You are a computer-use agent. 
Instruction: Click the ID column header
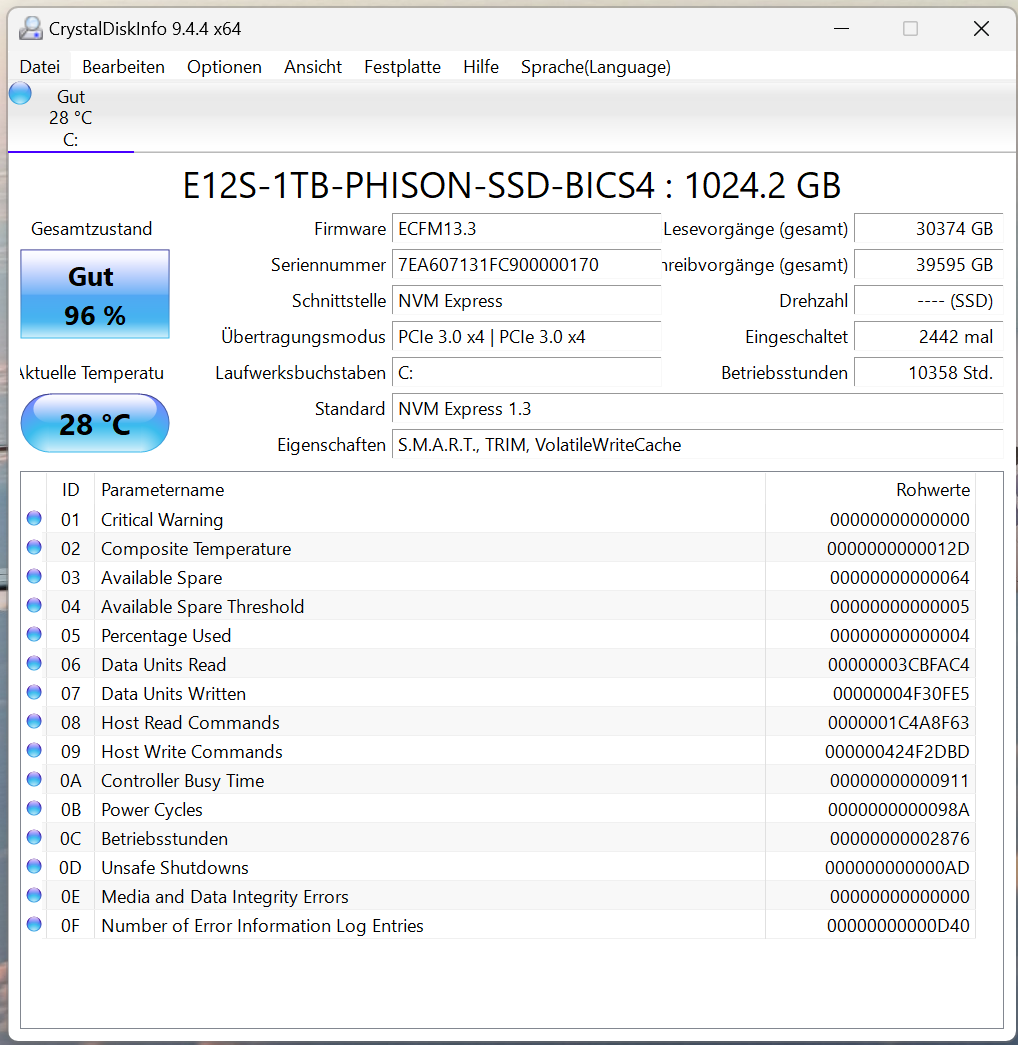point(71,490)
